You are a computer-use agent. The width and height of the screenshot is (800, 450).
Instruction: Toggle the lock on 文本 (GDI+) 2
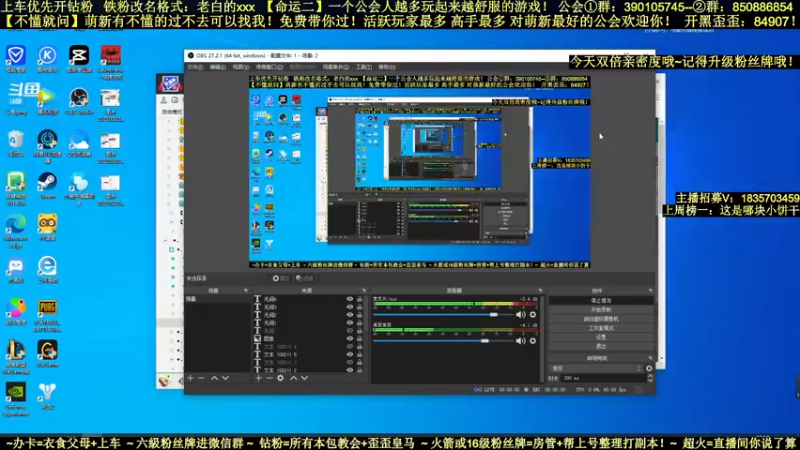(x=360, y=370)
